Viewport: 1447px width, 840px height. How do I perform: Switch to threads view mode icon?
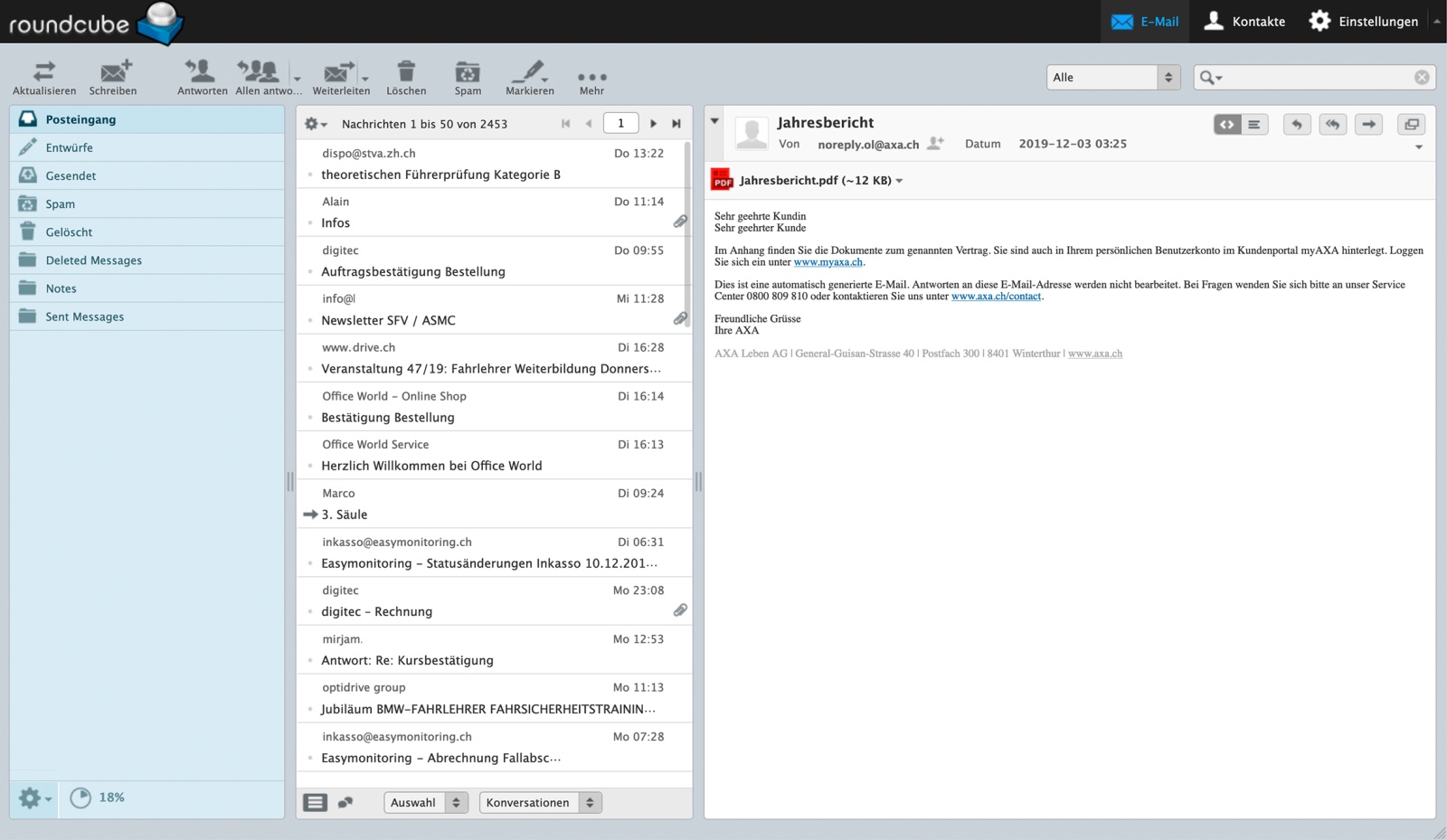(x=345, y=802)
